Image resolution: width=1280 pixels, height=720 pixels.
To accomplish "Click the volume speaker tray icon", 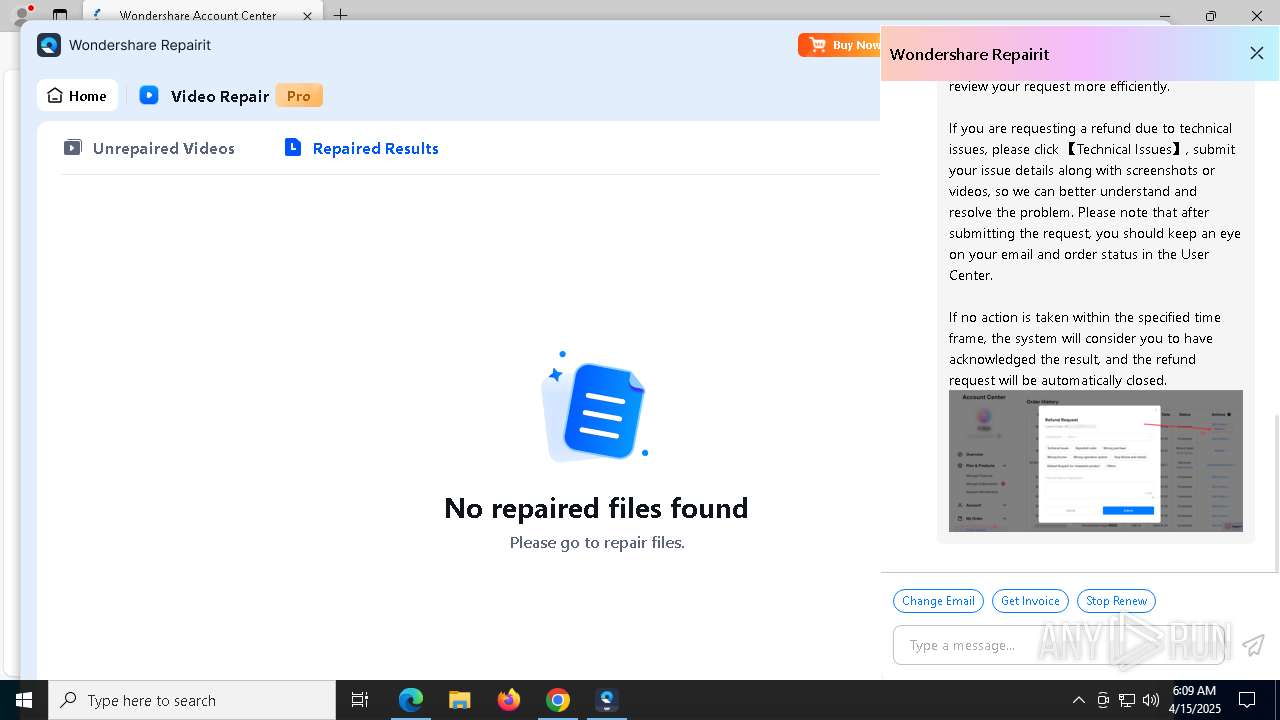I will pos(1151,700).
